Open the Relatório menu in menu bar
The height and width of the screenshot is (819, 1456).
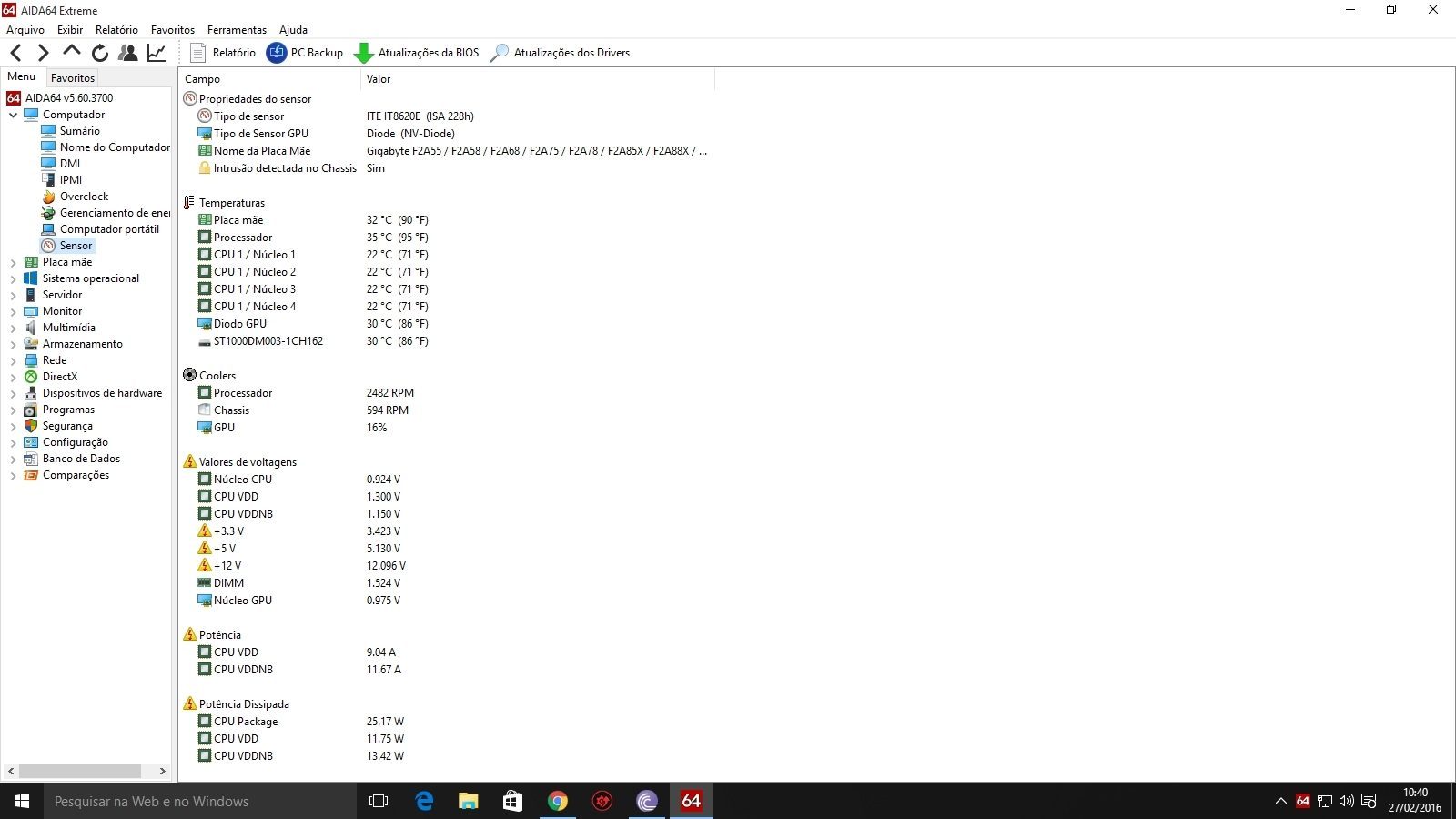pos(116,30)
